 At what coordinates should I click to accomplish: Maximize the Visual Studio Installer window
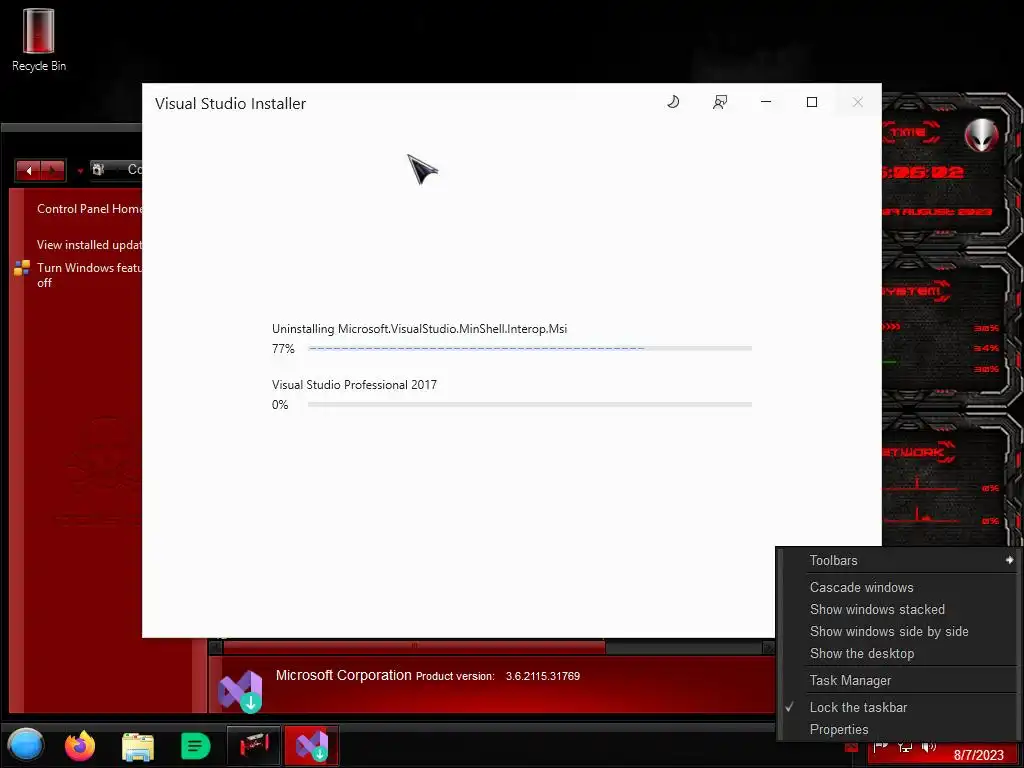[812, 102]
